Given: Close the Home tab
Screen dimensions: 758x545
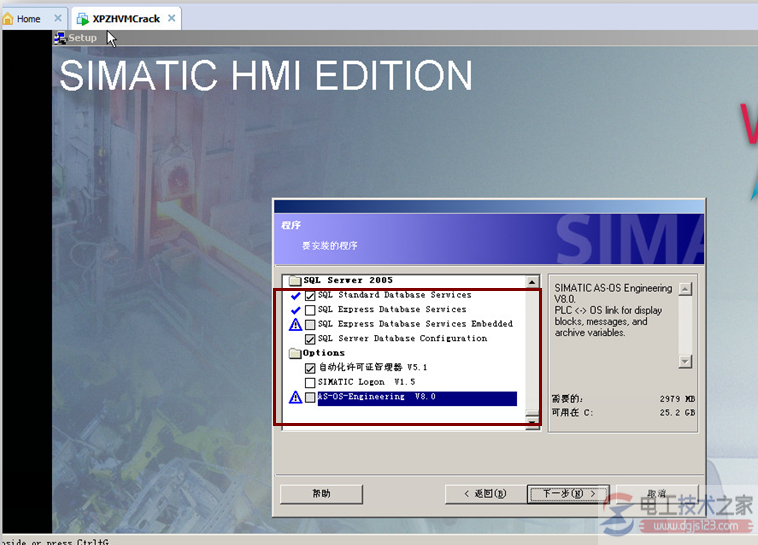Looking at the screenshot, I should tap(58, 18).
